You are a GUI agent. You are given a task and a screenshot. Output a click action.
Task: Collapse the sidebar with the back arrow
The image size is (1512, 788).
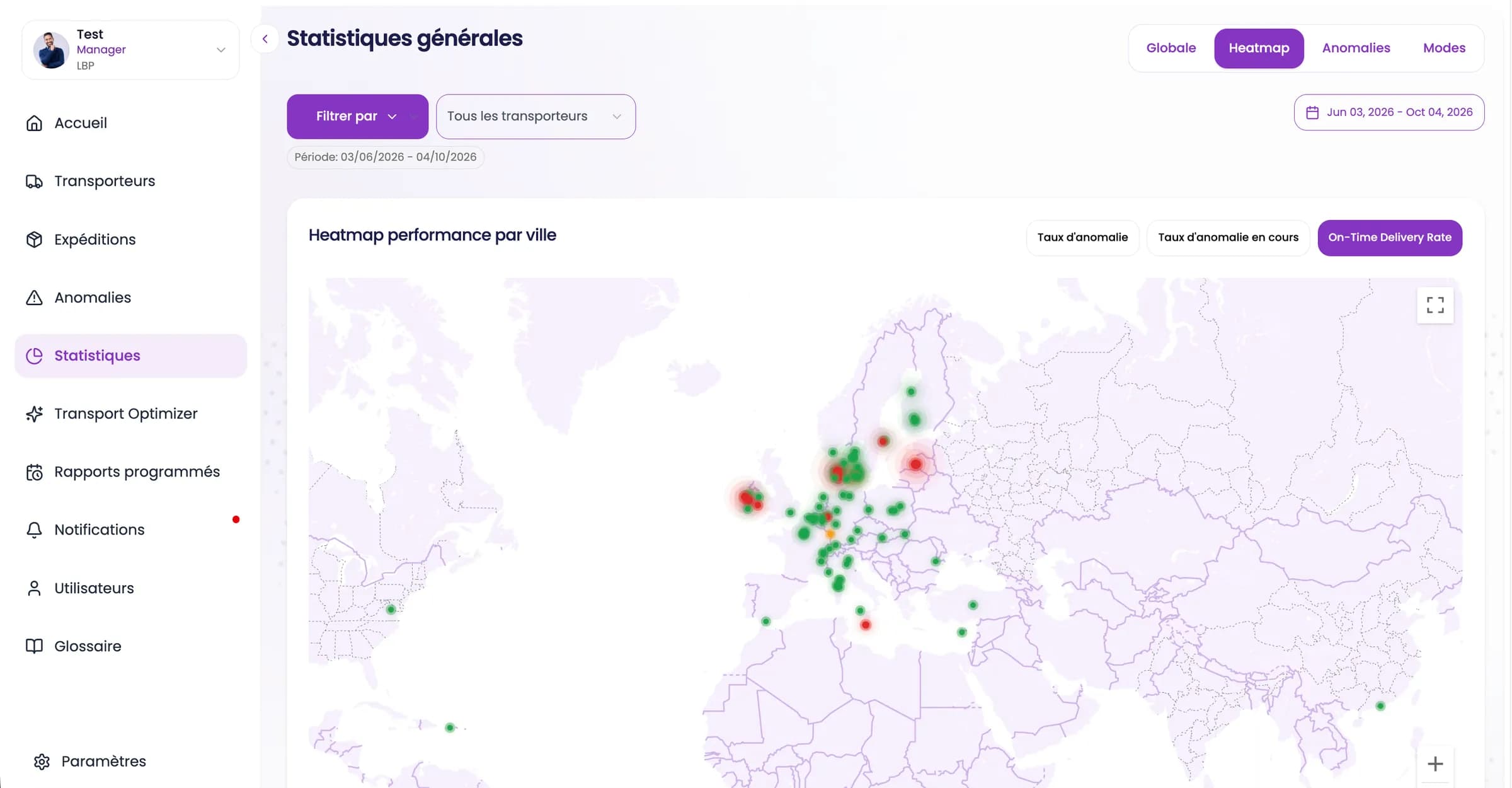point(265,39)
